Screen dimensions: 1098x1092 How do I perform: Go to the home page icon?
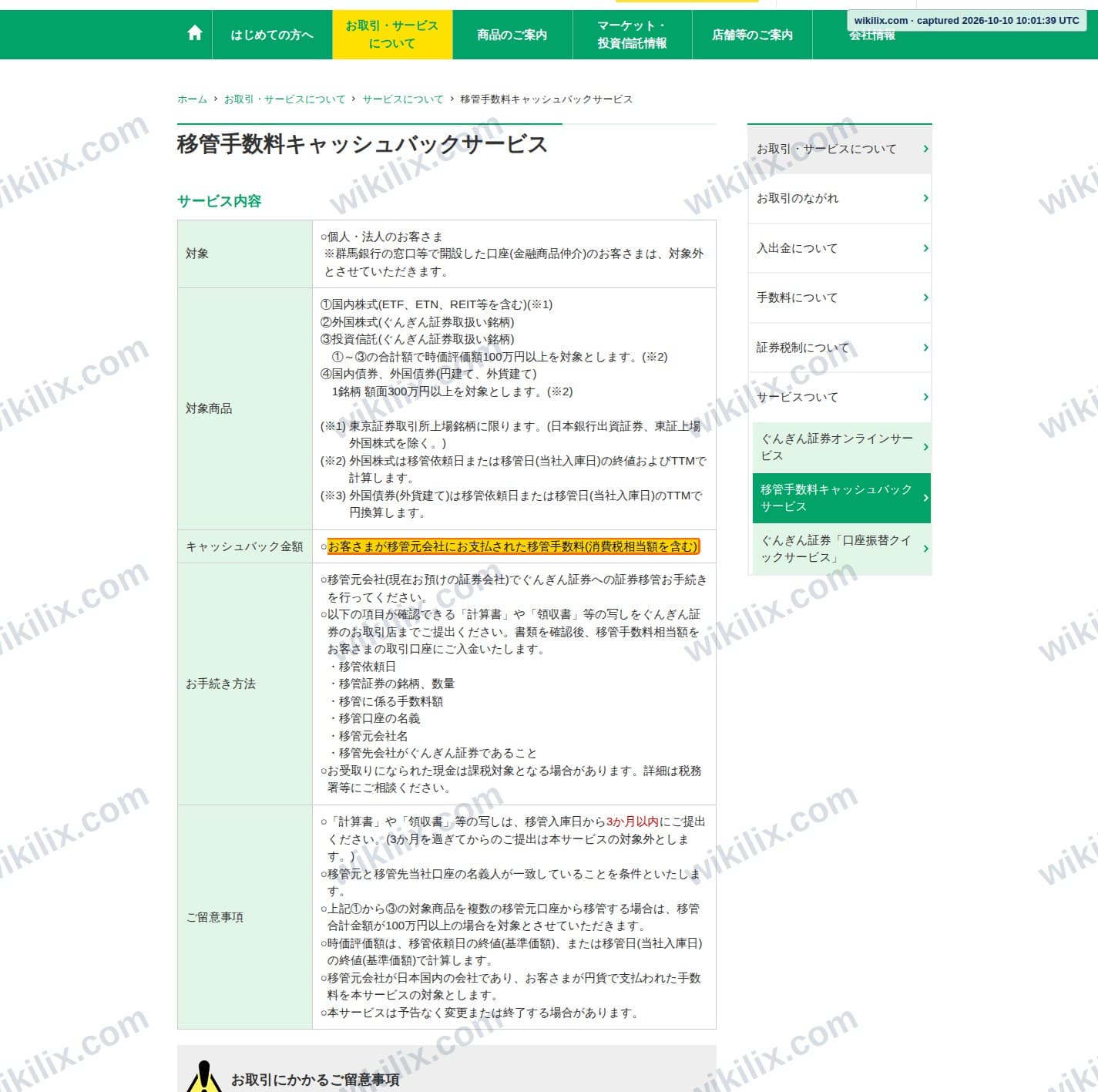click(195, 34)
